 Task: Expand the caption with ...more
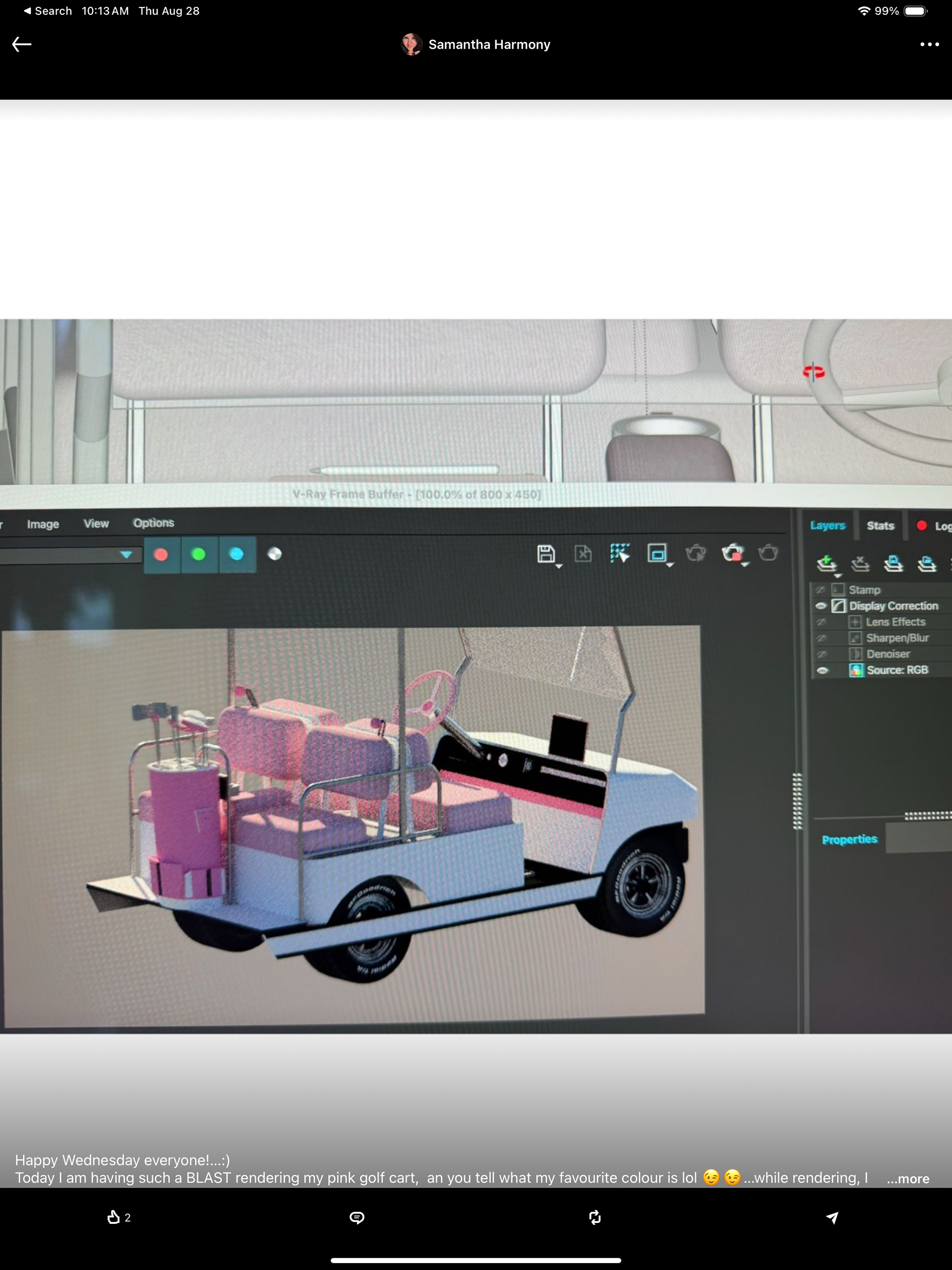(907, 1179)
